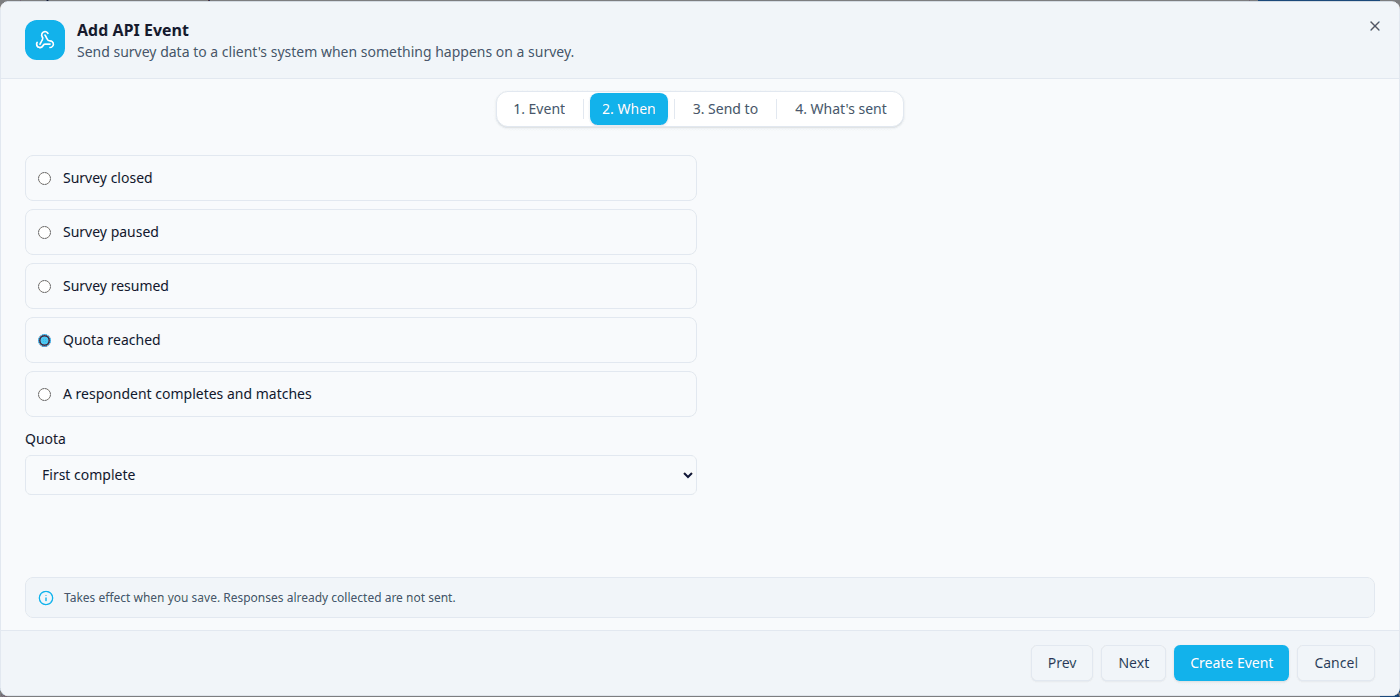Click the Next button
The height and width of the screenshot is (697, 1400).
1134,663
